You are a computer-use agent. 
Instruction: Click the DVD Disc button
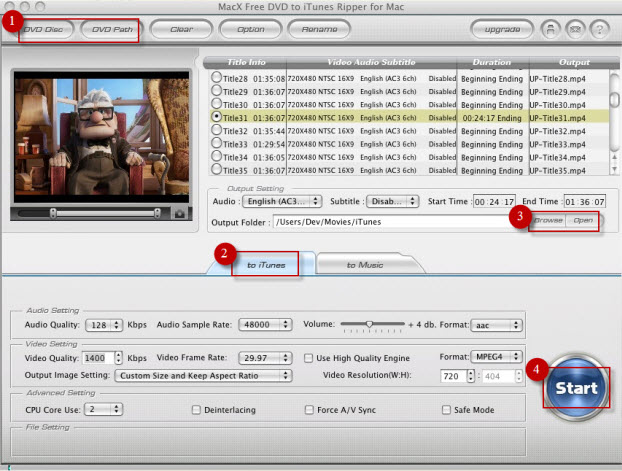pos(44,29)
